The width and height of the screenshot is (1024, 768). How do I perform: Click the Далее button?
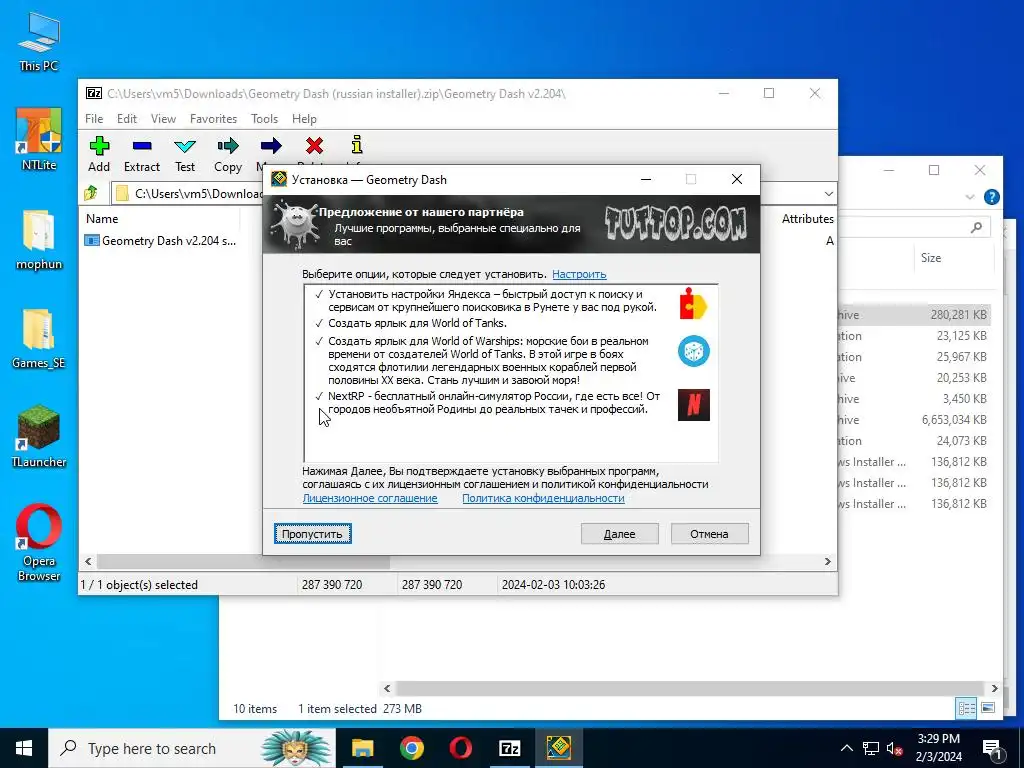[620, 534]
